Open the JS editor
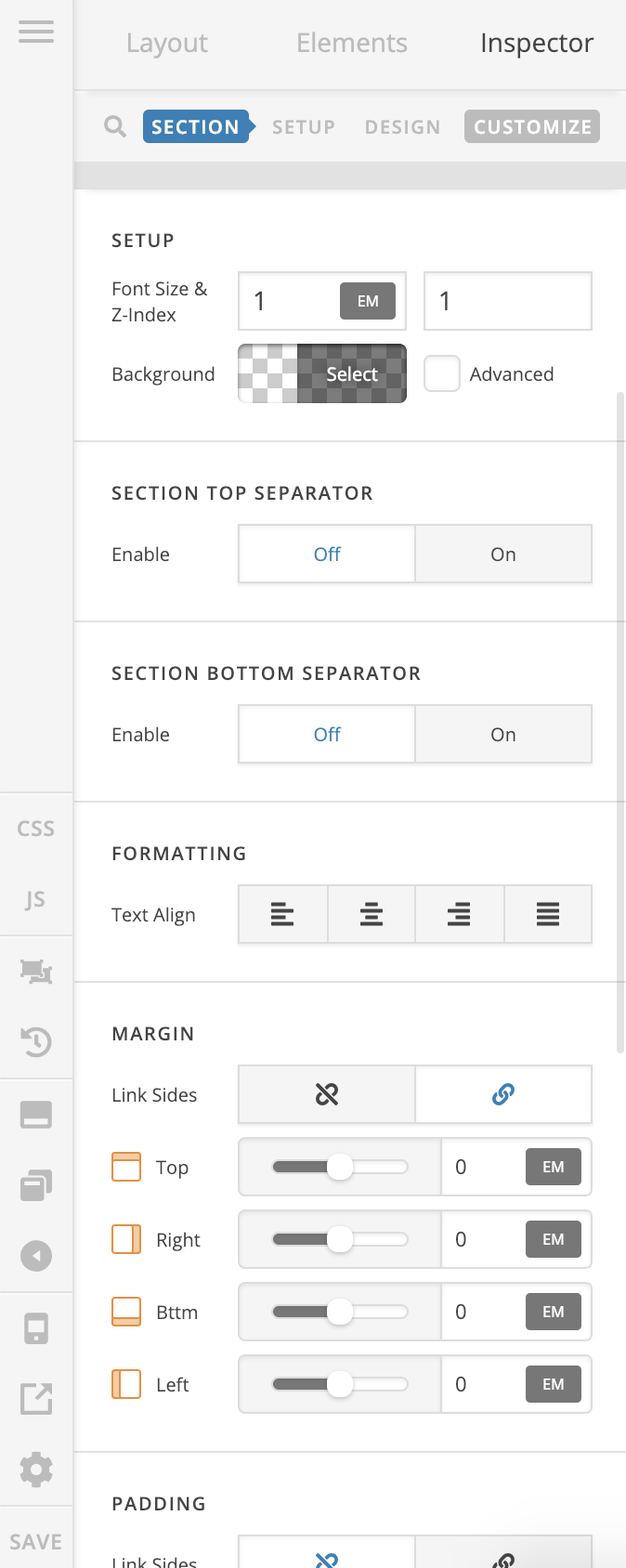Viewport: 626px width, 1568px height. pos(36,899)
